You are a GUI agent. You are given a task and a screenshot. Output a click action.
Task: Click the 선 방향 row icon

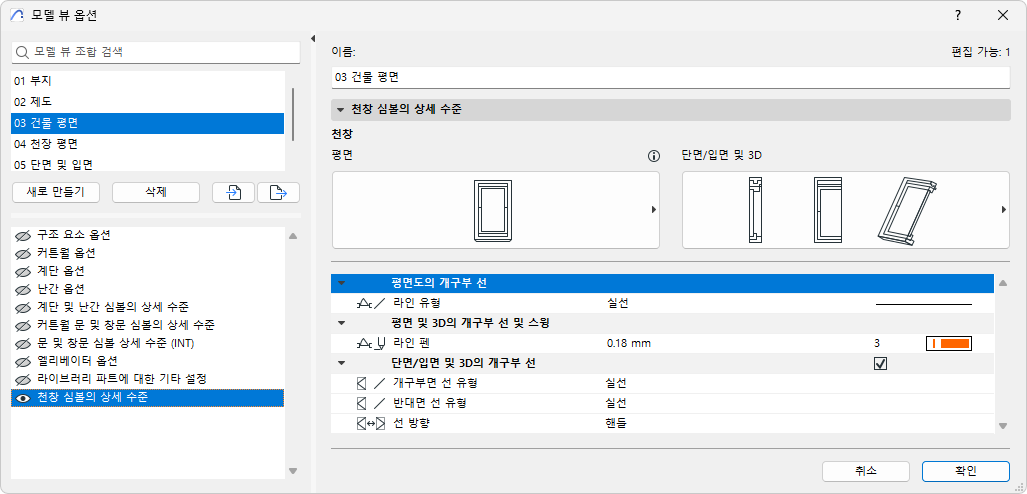[370, 423]
